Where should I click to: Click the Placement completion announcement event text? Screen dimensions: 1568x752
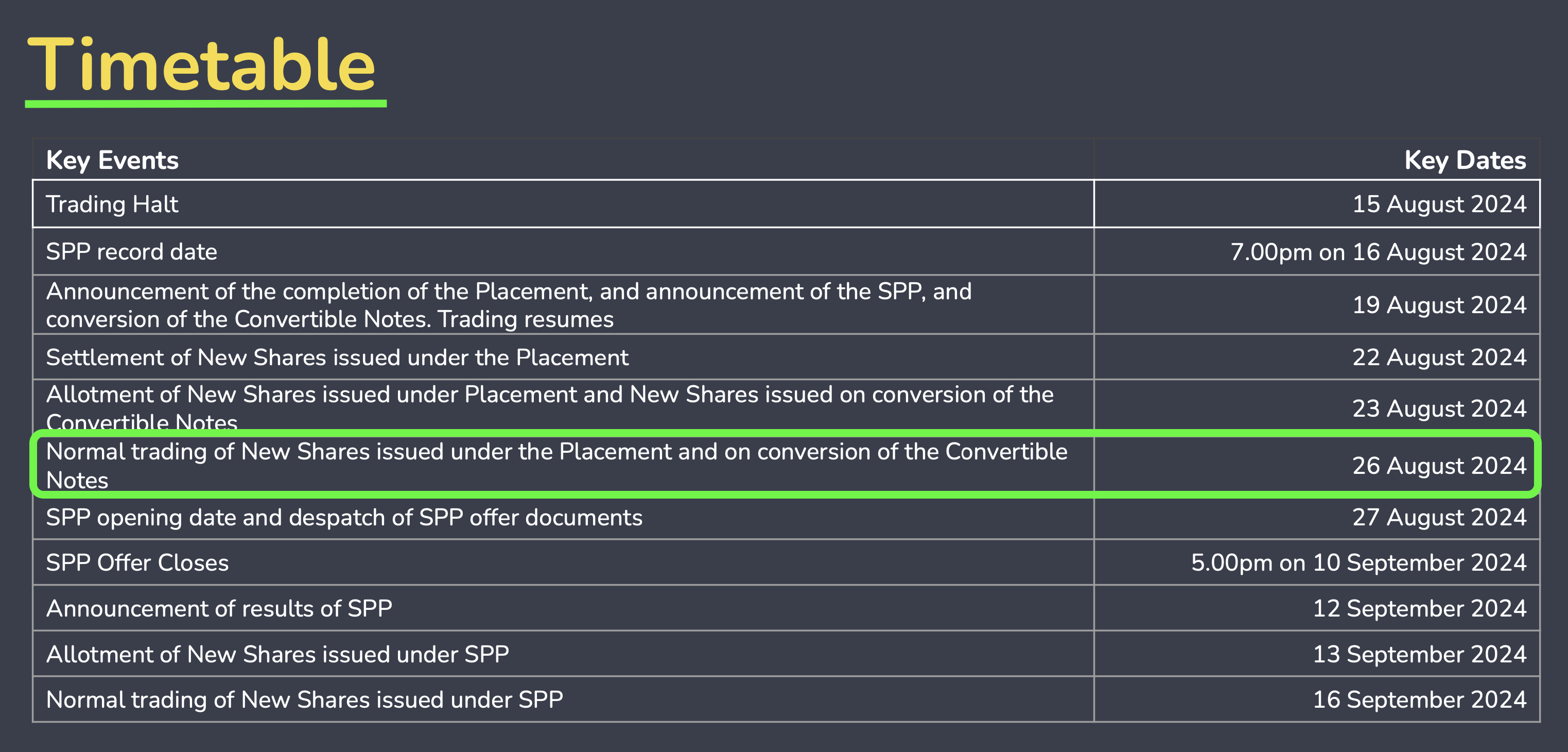(509, 305)
